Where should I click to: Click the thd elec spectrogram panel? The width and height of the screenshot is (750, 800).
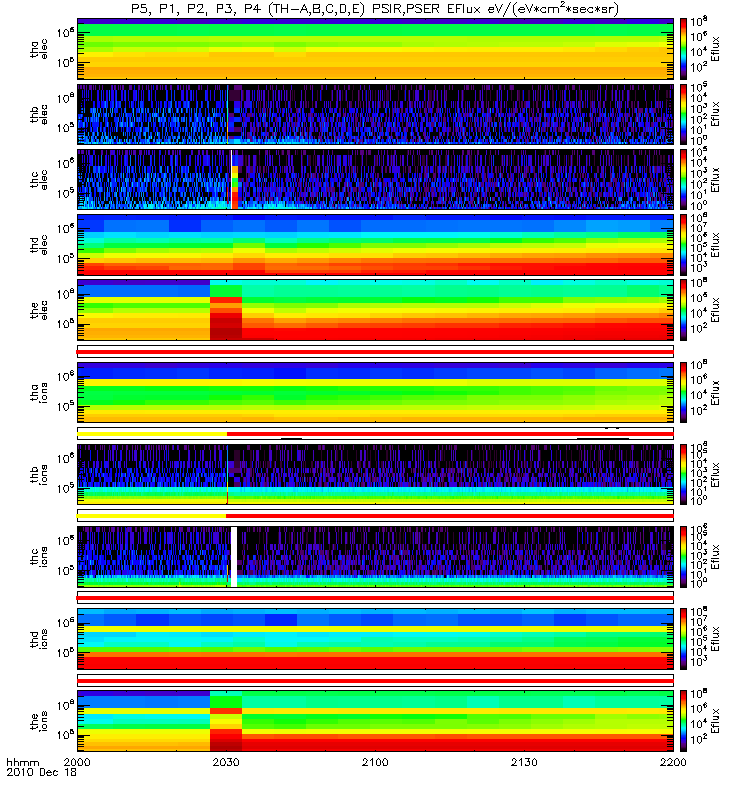(x=376, y=245)
